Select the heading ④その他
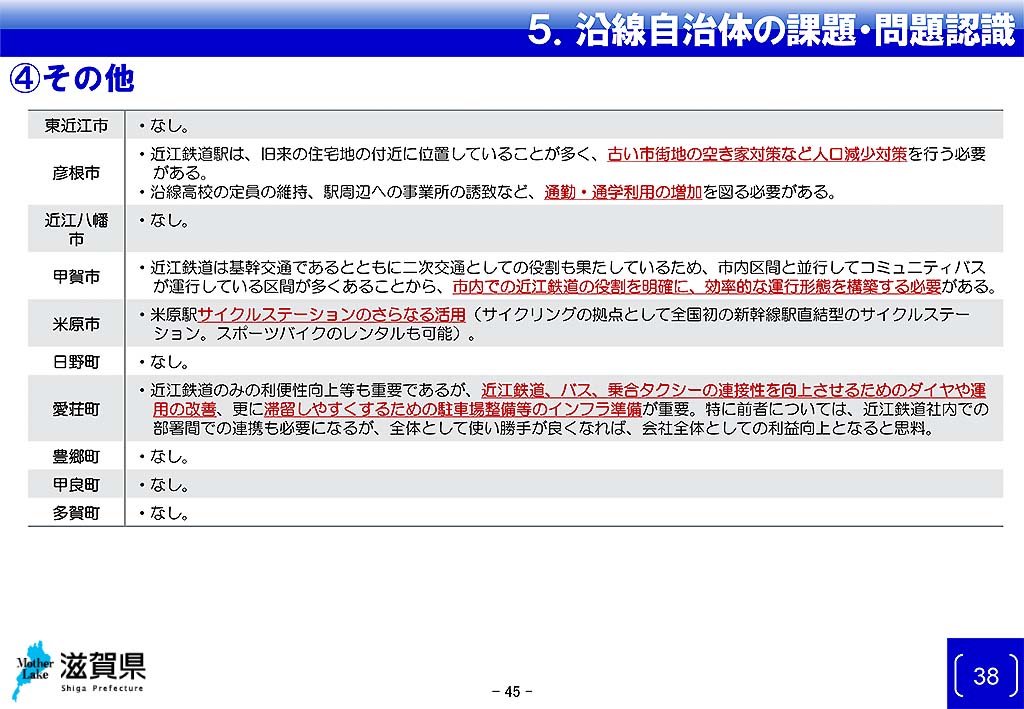 [72, 80]
